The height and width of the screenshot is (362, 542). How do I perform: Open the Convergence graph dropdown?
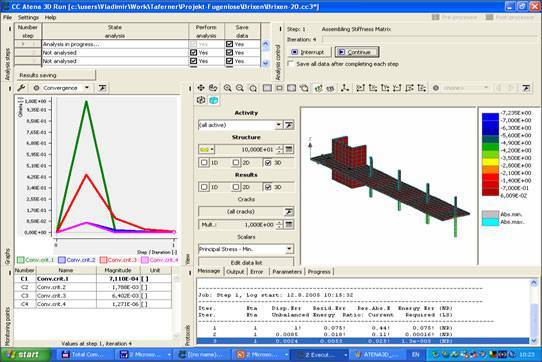[87, 88]
